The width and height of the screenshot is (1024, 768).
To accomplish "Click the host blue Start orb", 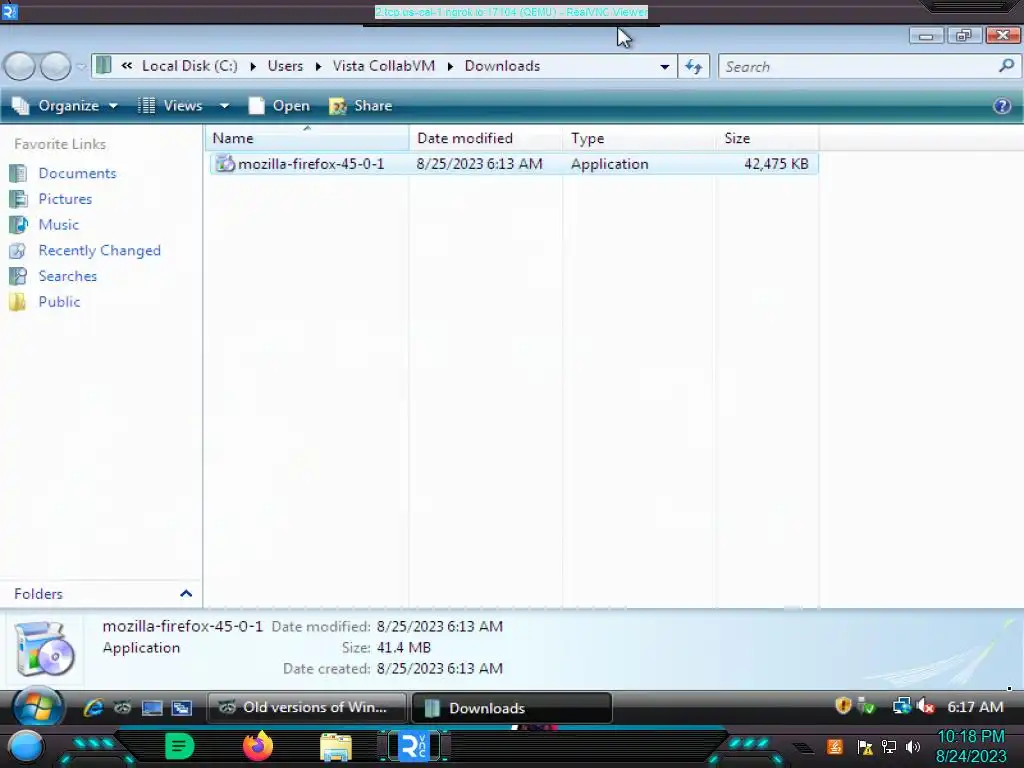I will pos(26,747).
